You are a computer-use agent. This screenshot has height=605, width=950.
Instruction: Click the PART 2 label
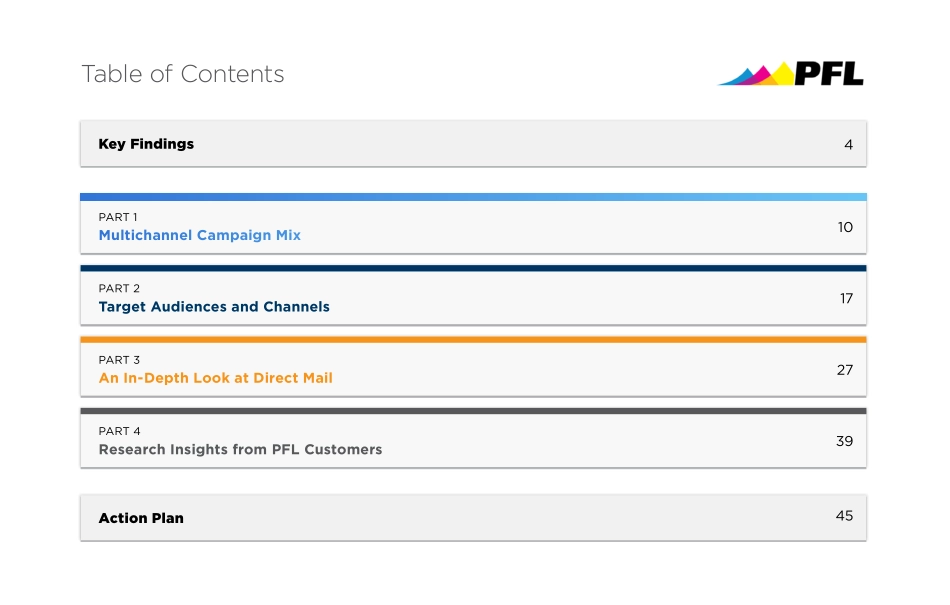click(119, 289)
